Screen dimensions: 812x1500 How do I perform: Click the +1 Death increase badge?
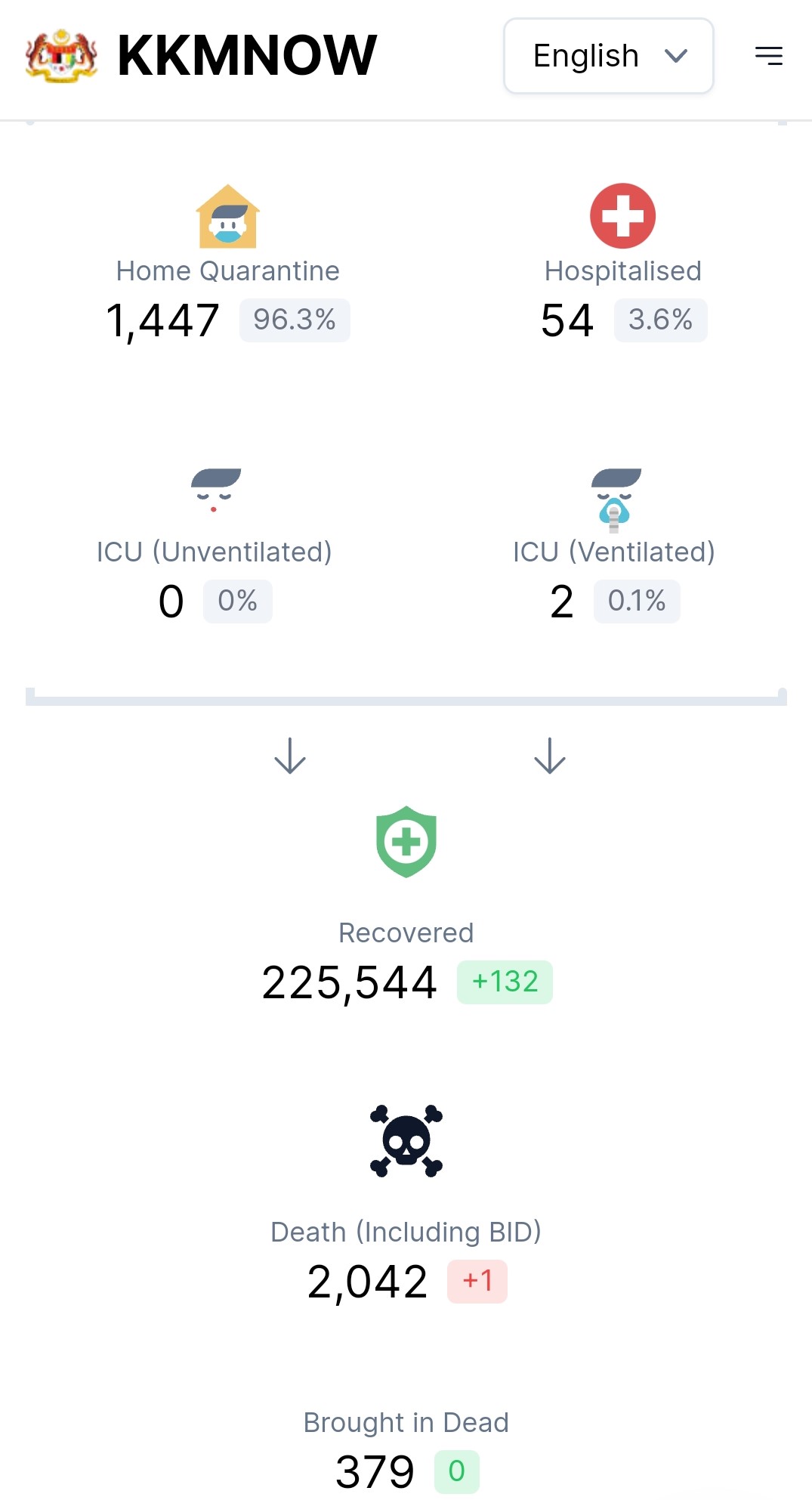click(477, 1282)
